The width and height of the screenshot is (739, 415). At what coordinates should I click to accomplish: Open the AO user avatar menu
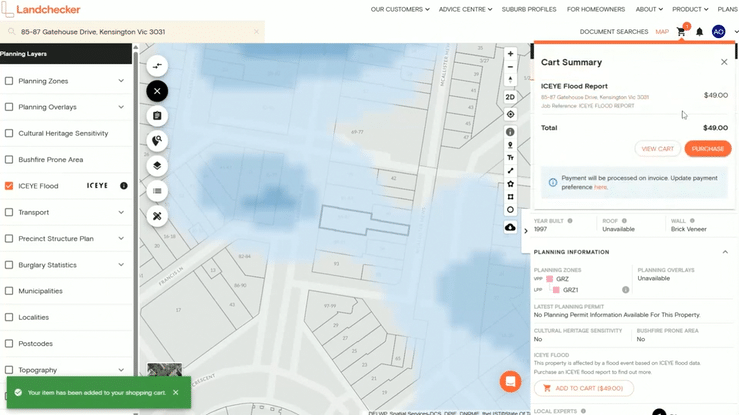tap(718, 32)
